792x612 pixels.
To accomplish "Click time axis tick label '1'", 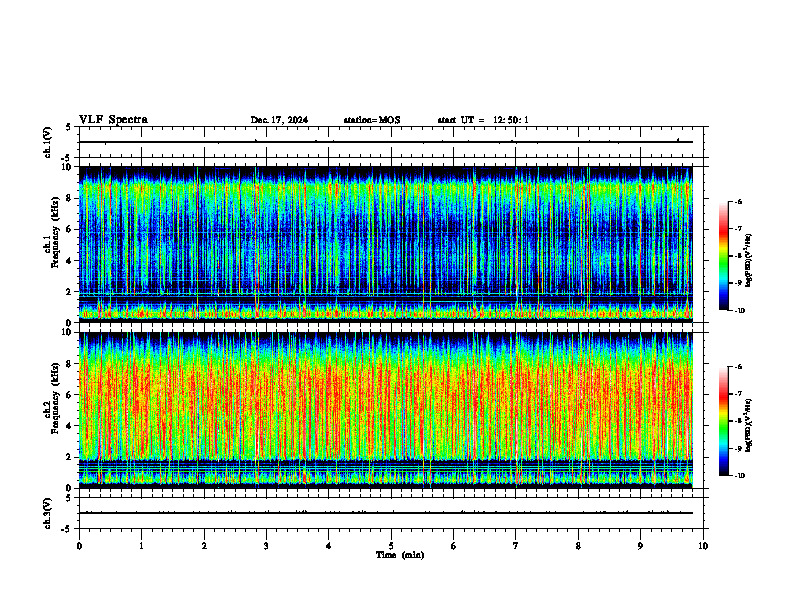I will [x=141, y=546].
